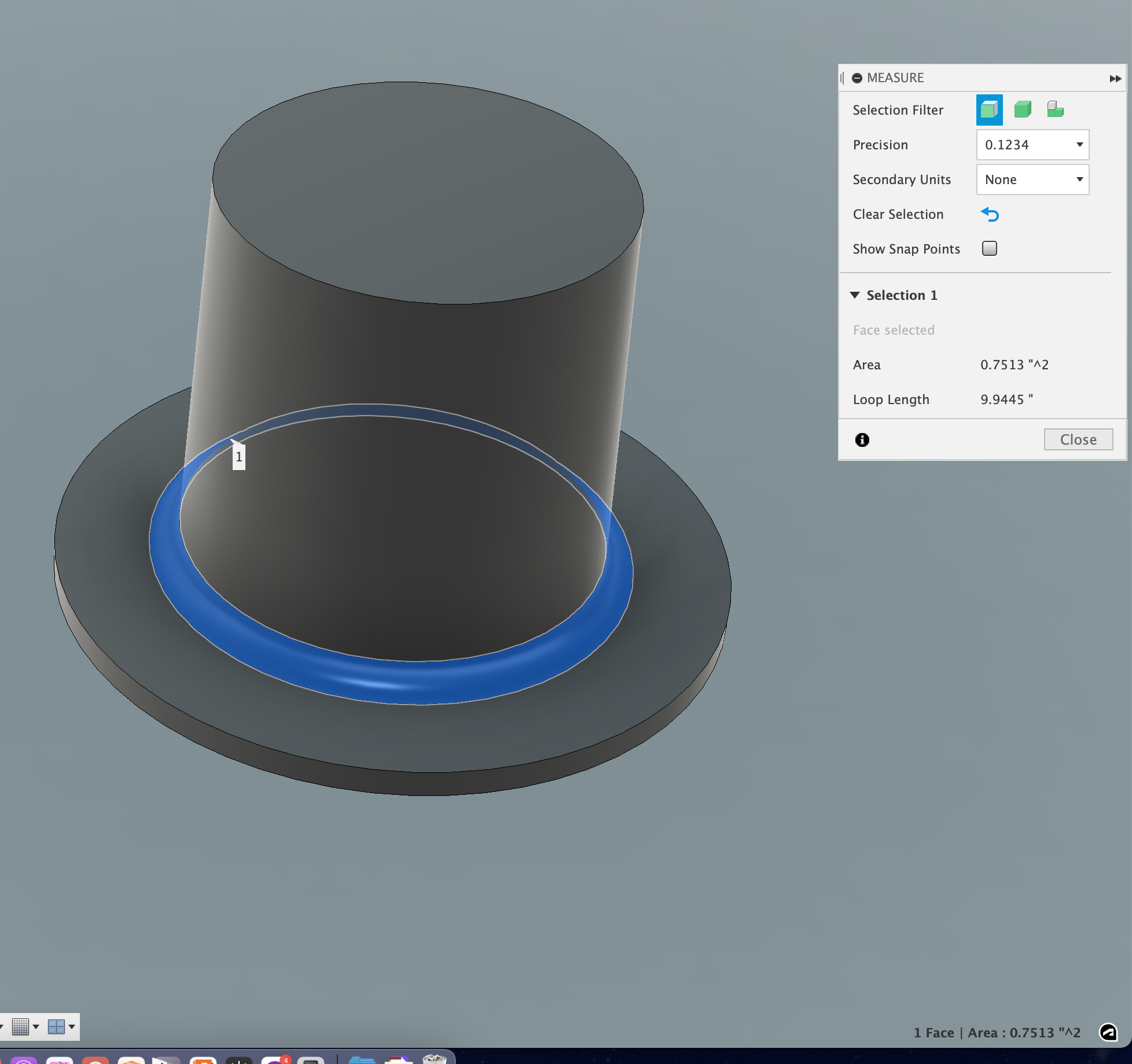
Task: Click the Measure dialog's minus icon
Action: [x=857, y=78]
